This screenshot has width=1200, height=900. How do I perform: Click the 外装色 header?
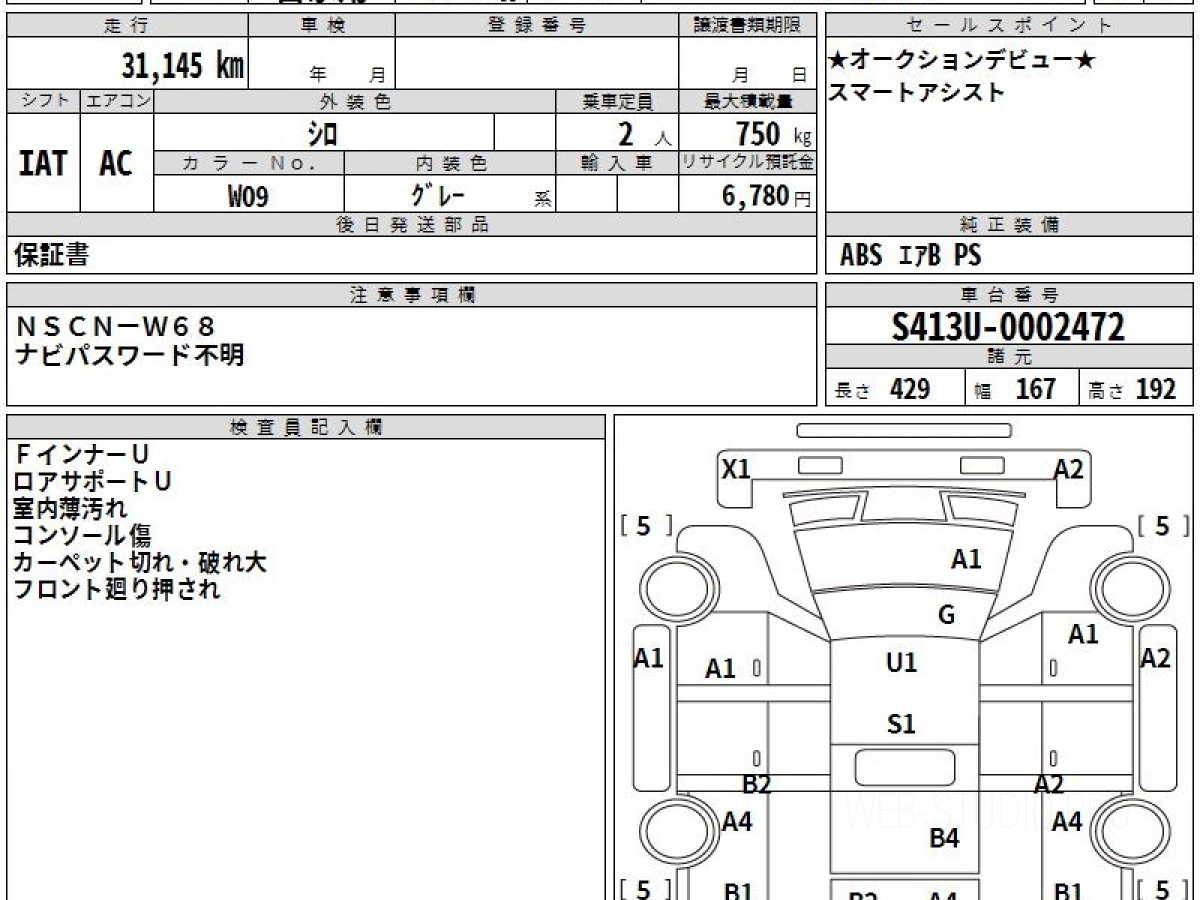pyautogui.click(x=355, y=101)
